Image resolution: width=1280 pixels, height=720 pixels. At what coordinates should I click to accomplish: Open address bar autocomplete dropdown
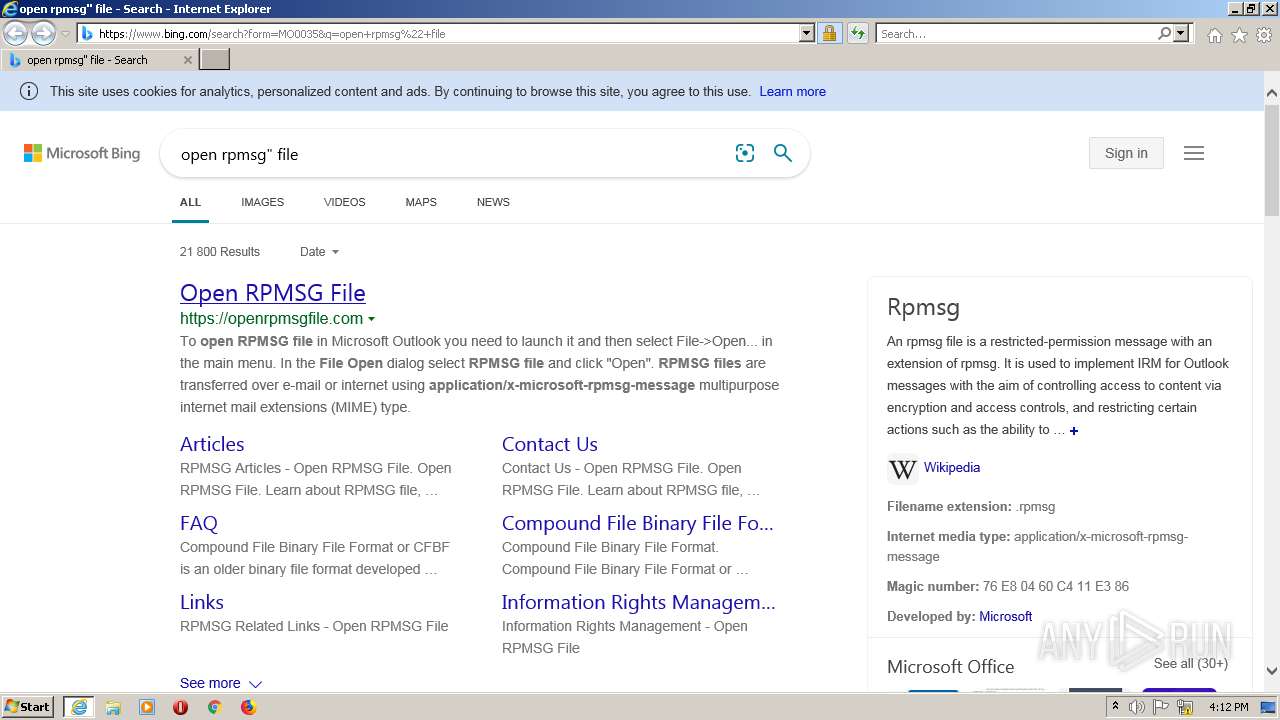[807, 33]
